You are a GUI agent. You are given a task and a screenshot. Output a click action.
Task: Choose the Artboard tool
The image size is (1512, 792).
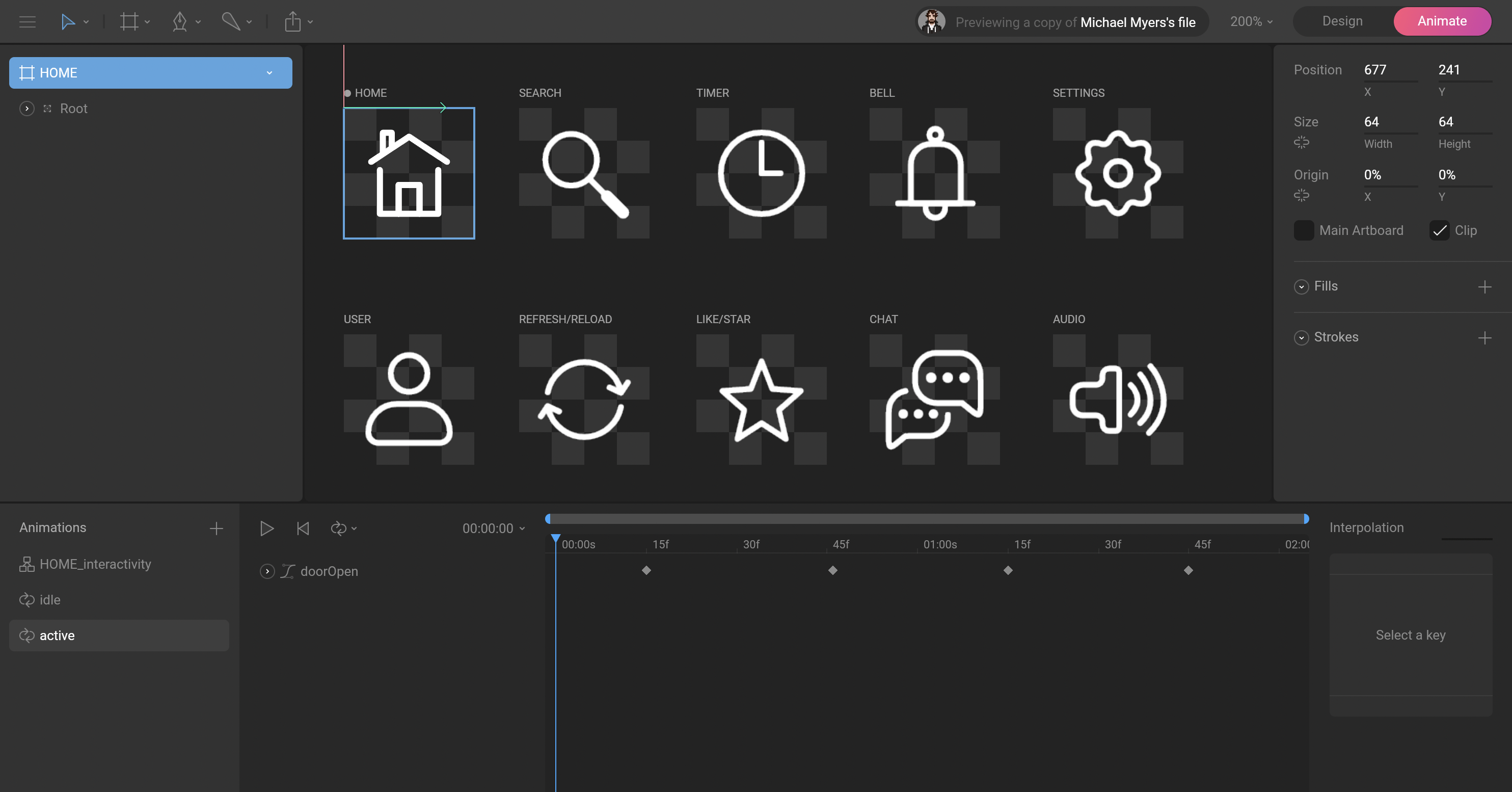point(128,22)
